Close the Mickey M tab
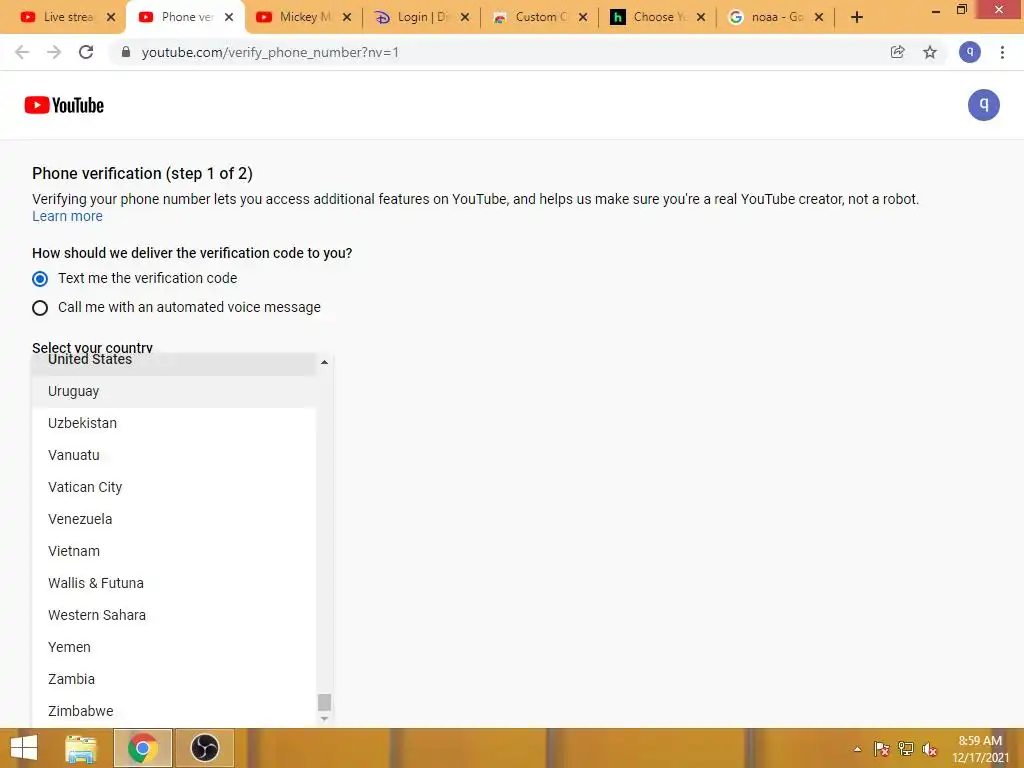Screen dimensions: 1024x768 pyautogui.click(x=347, y=17)
